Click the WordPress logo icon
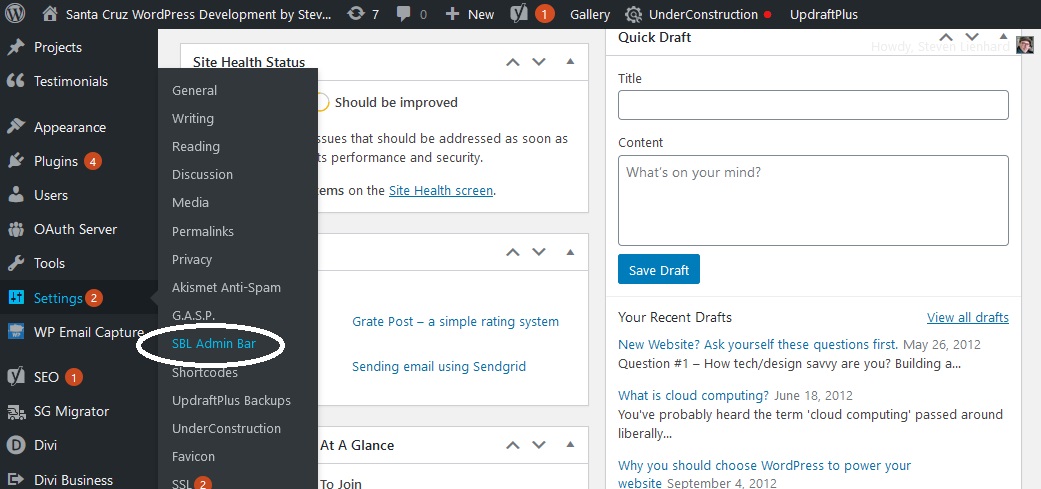The height and width of the screenshot is (489, 1041). (x=16, y=15)
